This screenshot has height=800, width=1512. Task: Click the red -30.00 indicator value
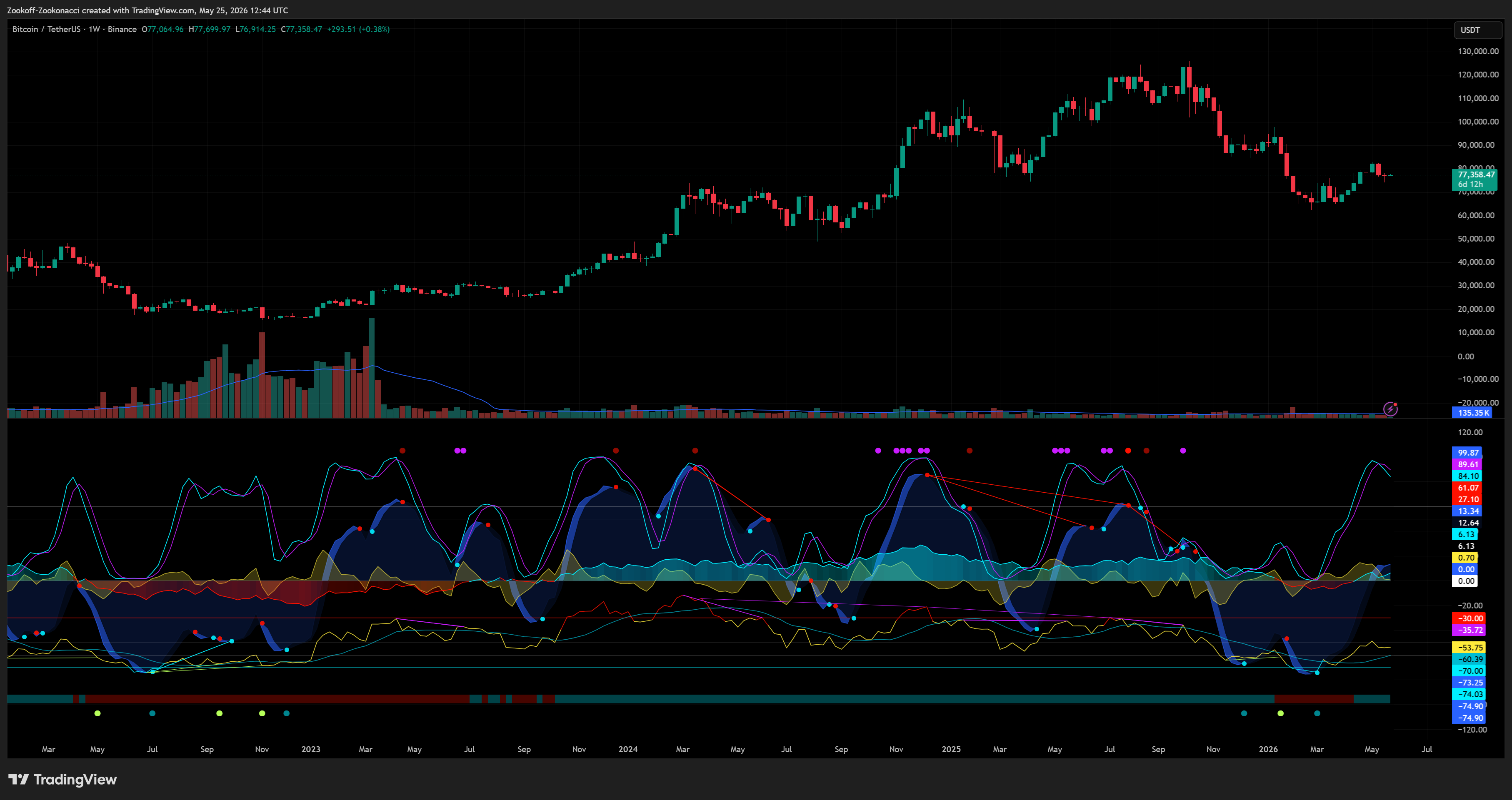click(x=1469, y=619)
